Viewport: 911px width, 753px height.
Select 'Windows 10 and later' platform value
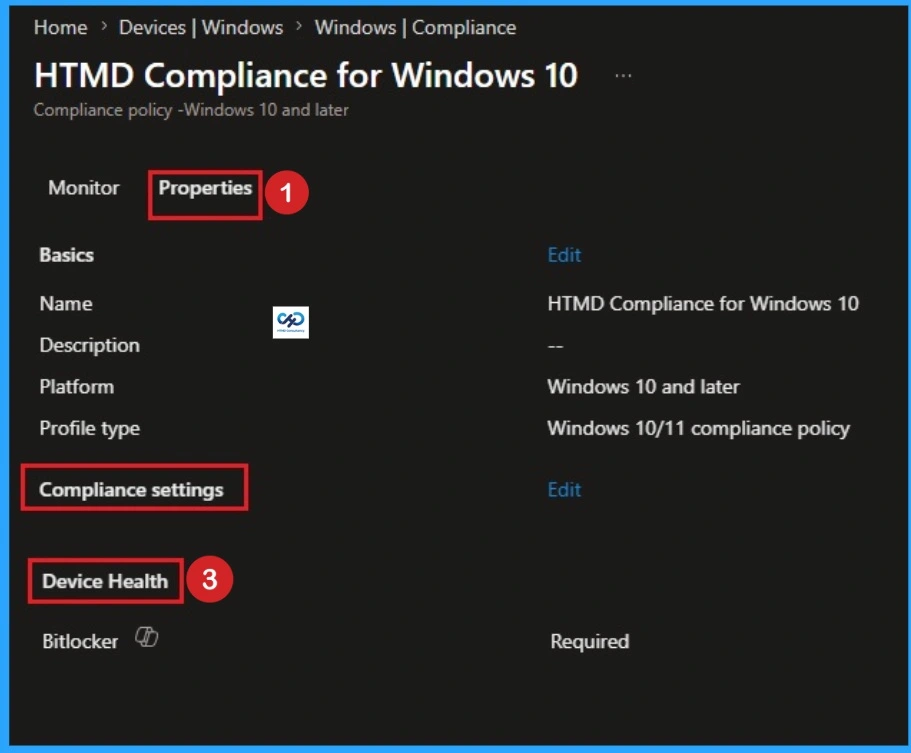[x=644, y=387]
